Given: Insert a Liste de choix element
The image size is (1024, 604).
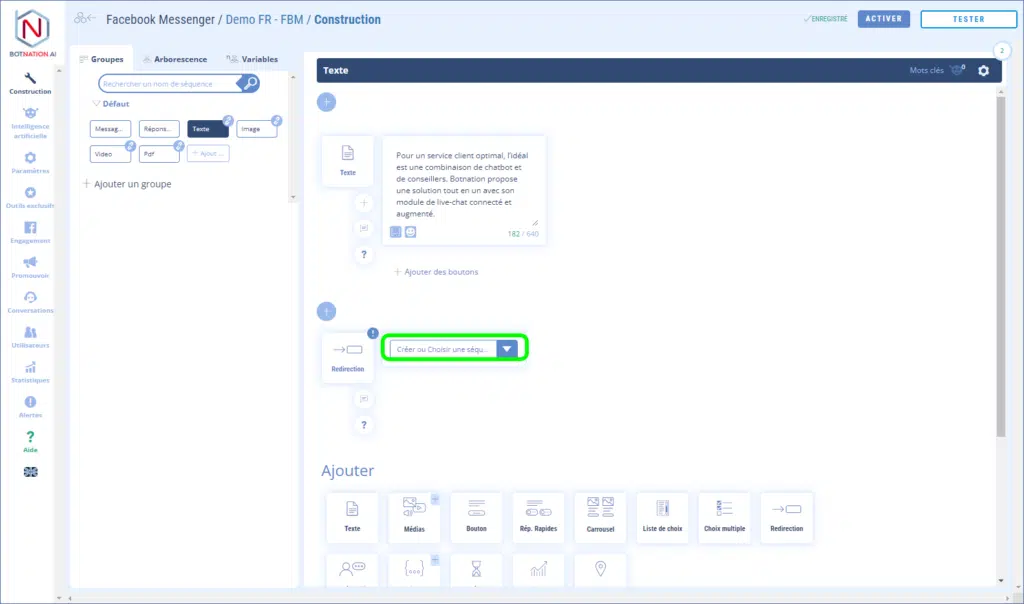Looking at the screenshot, I should [x=662, y=516].
